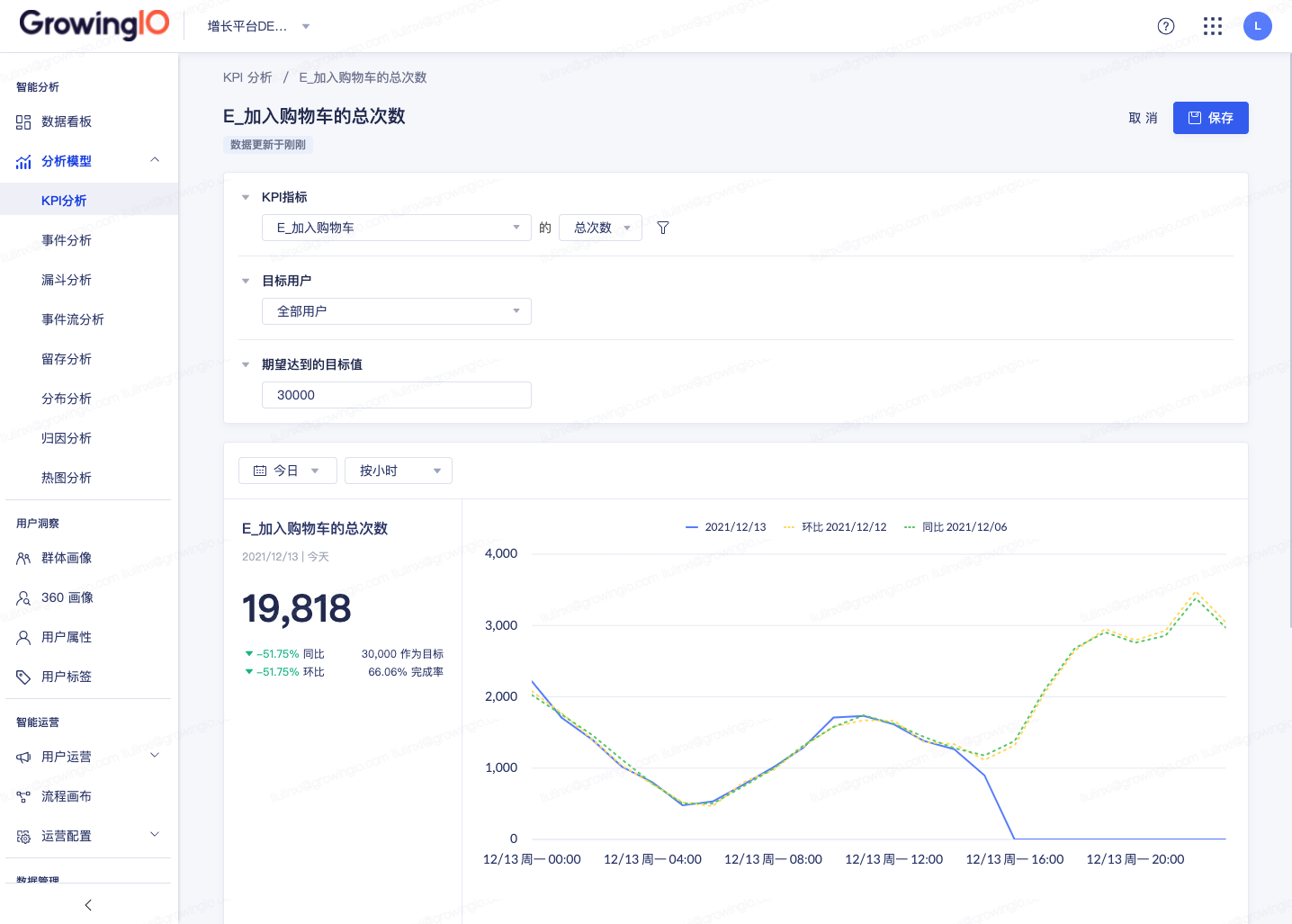The height and width of the screenshot is (924, 1292).
Task: Click the -51.75% 环比 value
Action: [x=284, y=672]
